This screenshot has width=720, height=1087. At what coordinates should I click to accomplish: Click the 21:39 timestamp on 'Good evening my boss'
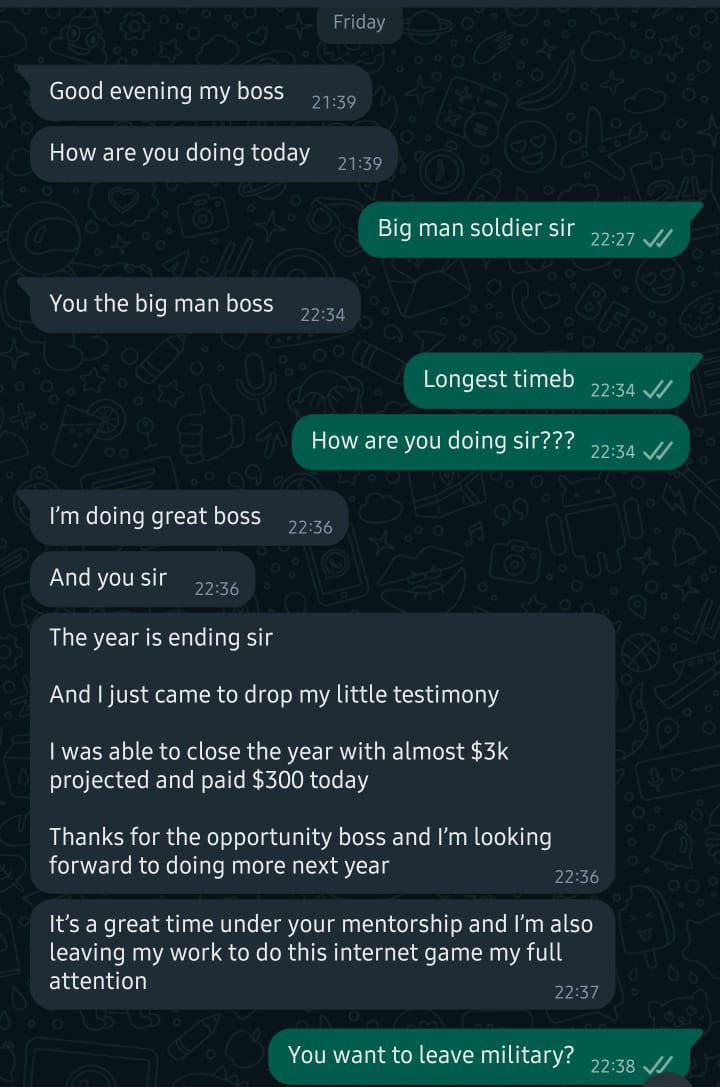[334, 103]
